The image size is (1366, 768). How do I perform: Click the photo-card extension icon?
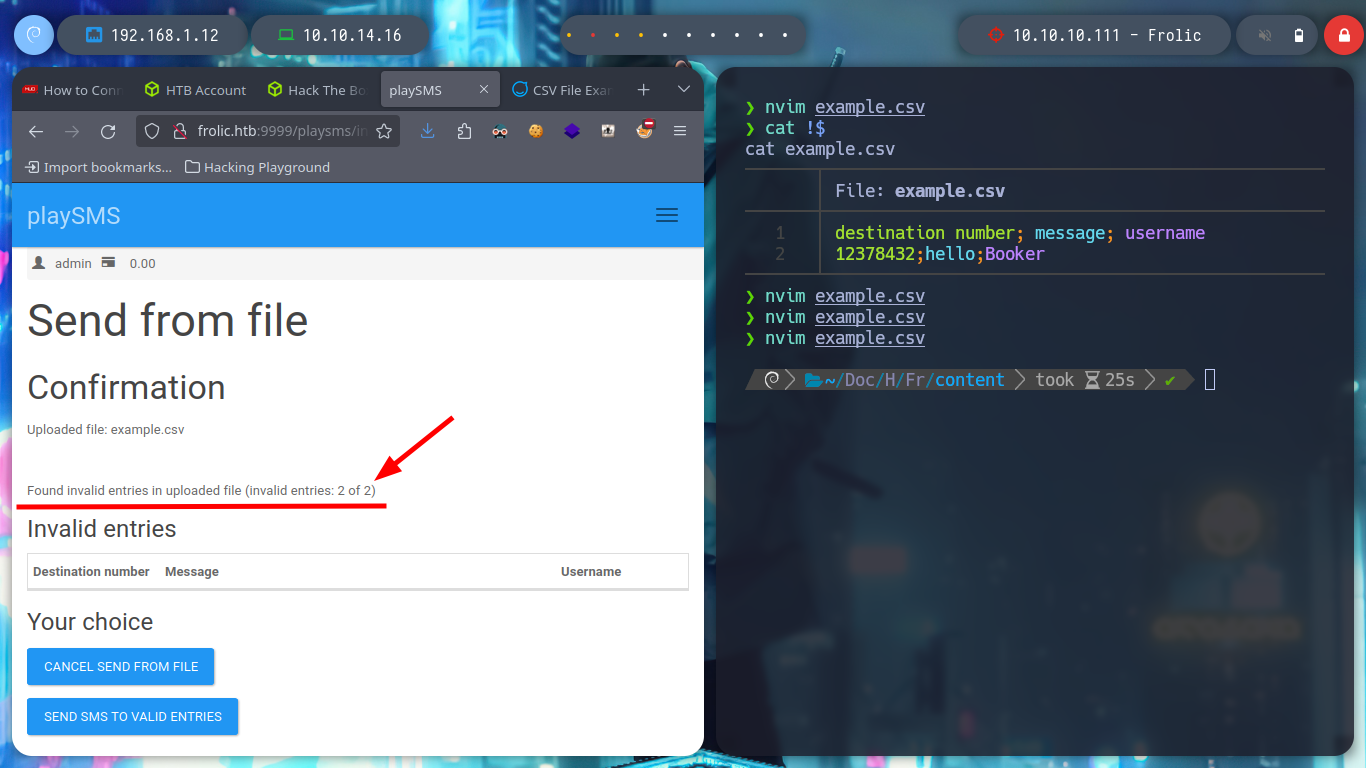click(x=608, y=131)
